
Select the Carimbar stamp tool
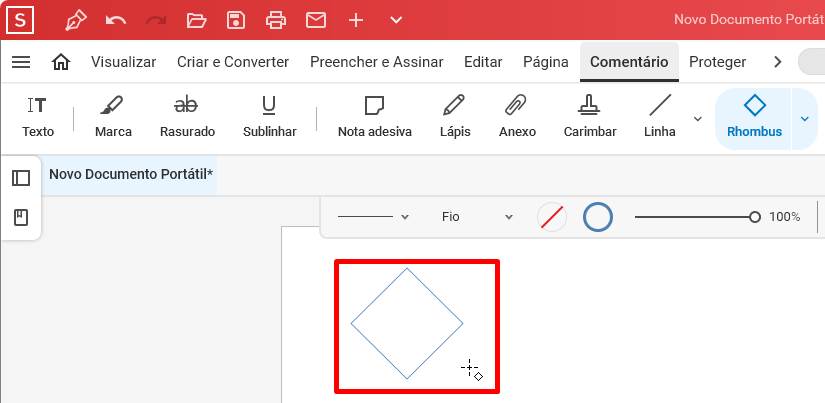[590, 118]
